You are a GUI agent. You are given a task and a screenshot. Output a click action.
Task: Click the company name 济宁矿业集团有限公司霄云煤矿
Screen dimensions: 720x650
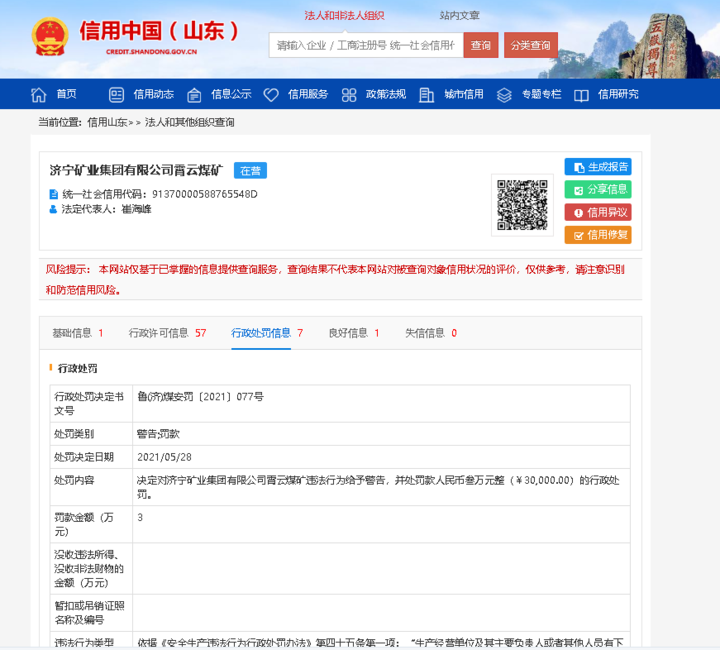[x=136, y=171]
